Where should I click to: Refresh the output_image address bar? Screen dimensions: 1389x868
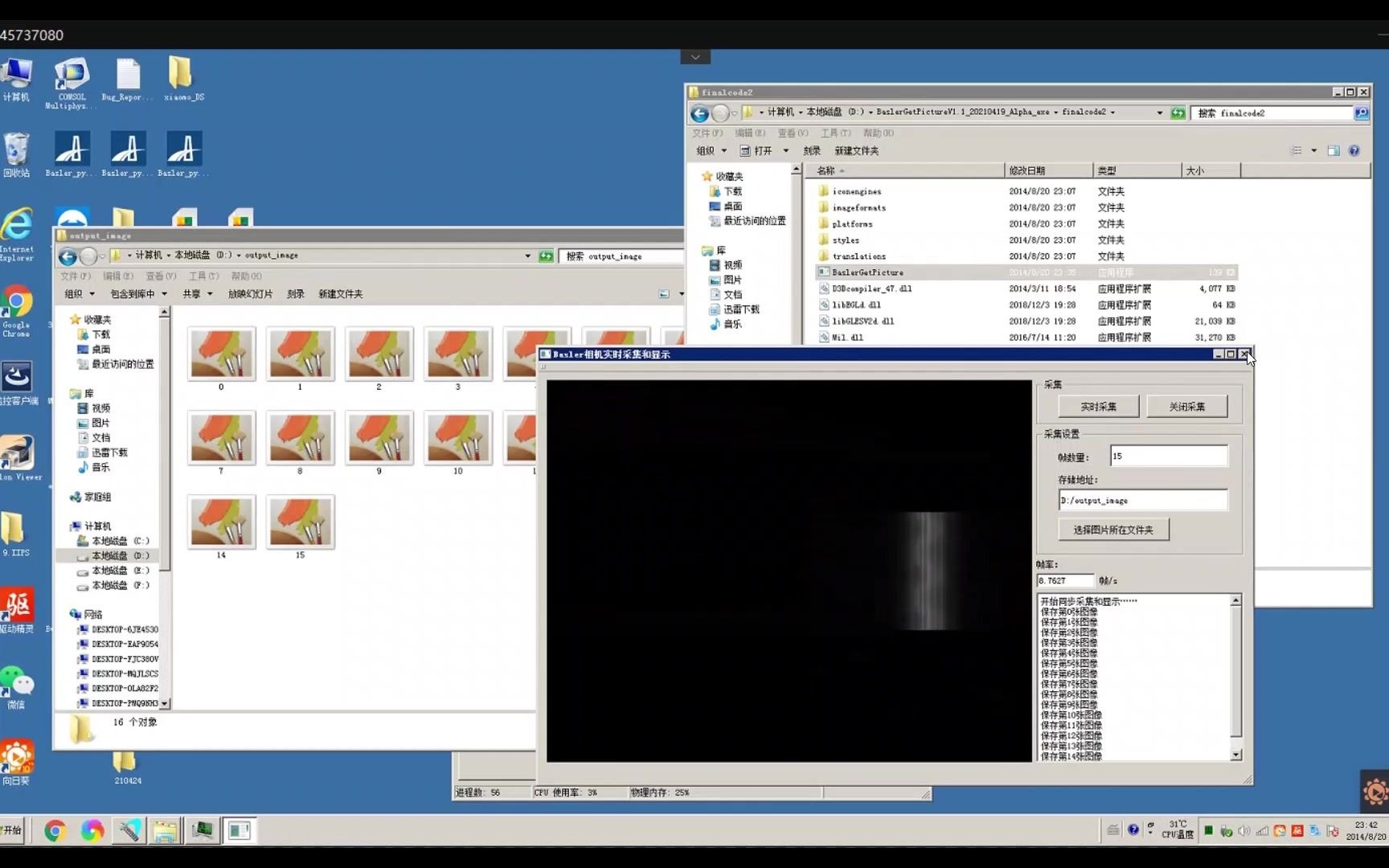click(546, 256)
